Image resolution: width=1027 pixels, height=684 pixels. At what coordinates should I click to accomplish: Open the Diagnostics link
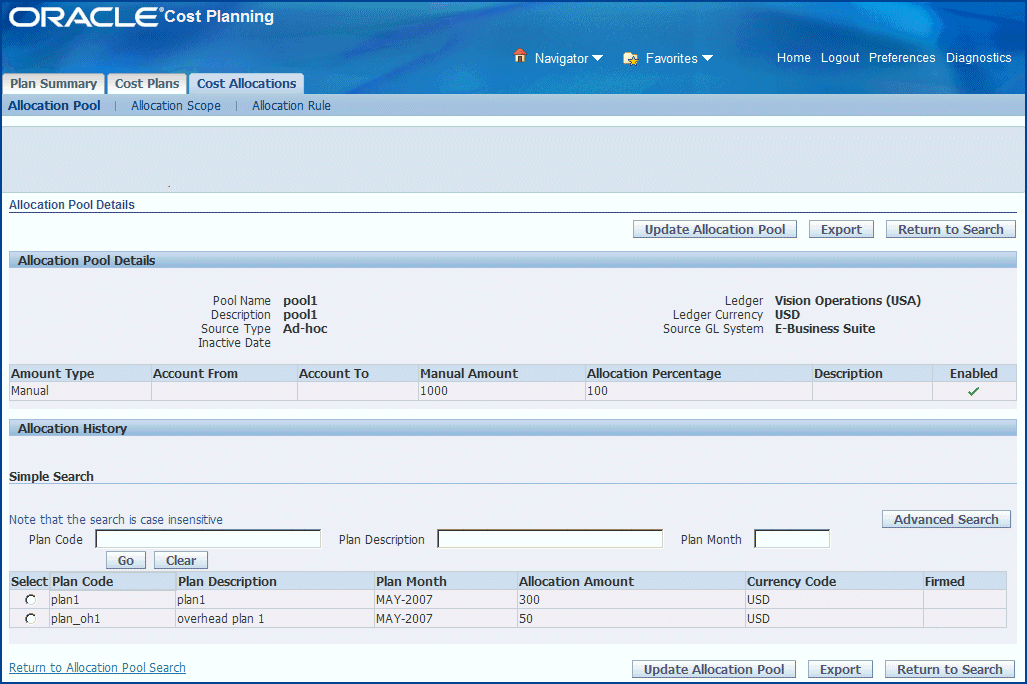pos(979,58)
